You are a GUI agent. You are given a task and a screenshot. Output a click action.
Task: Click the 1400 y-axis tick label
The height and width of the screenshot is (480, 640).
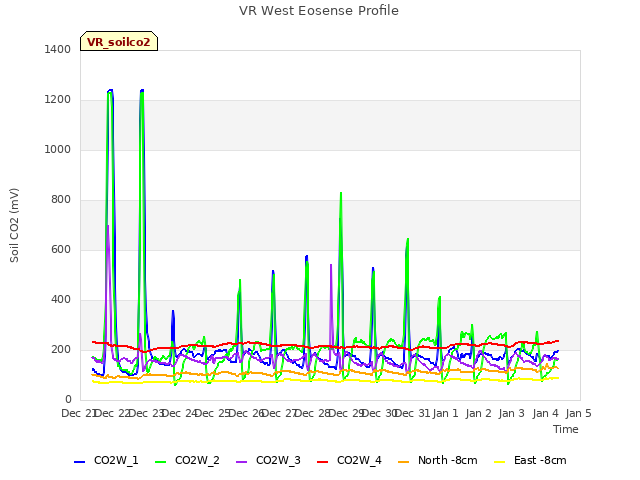point(58,49)
